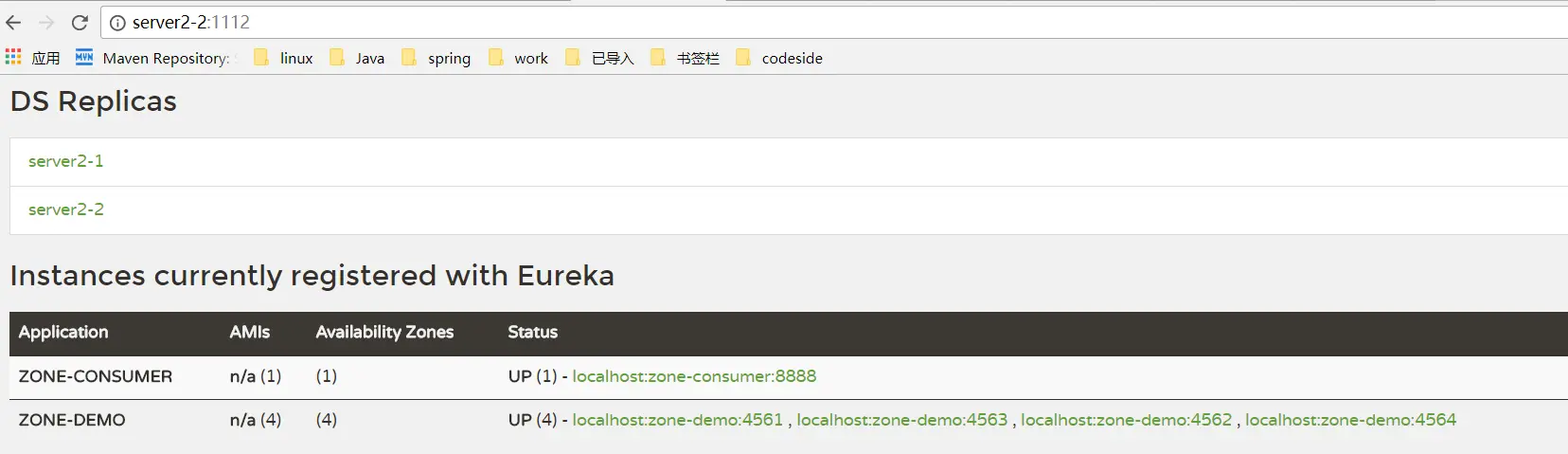1568x454 pixels.
Task: Open the server2-2 replica link
Action: click(66, 209)
